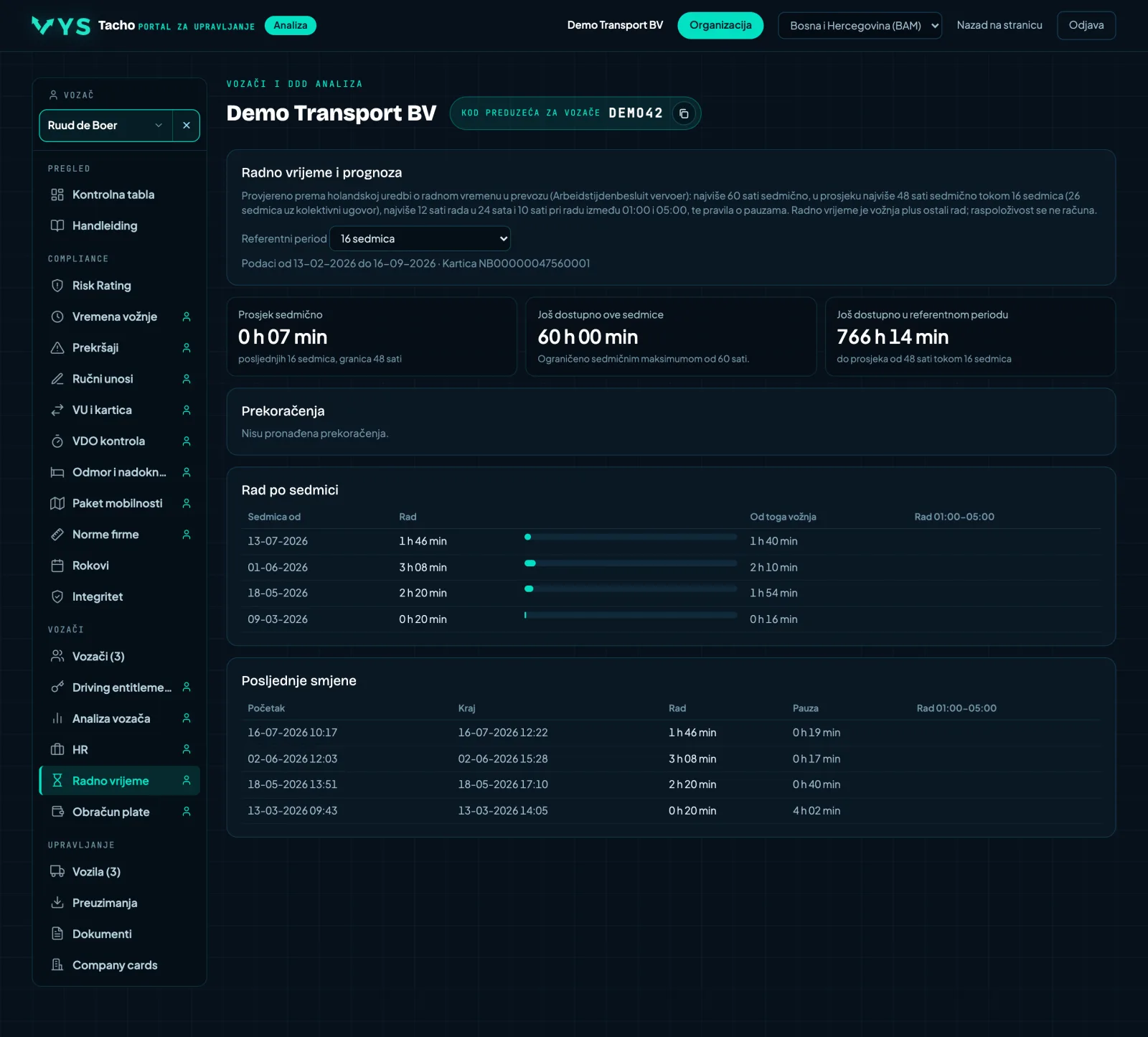Clear the selected driver Ruud de Boer
Image resolution: width=1148 pixels, height=1037 pixels.
pos(187,126)
